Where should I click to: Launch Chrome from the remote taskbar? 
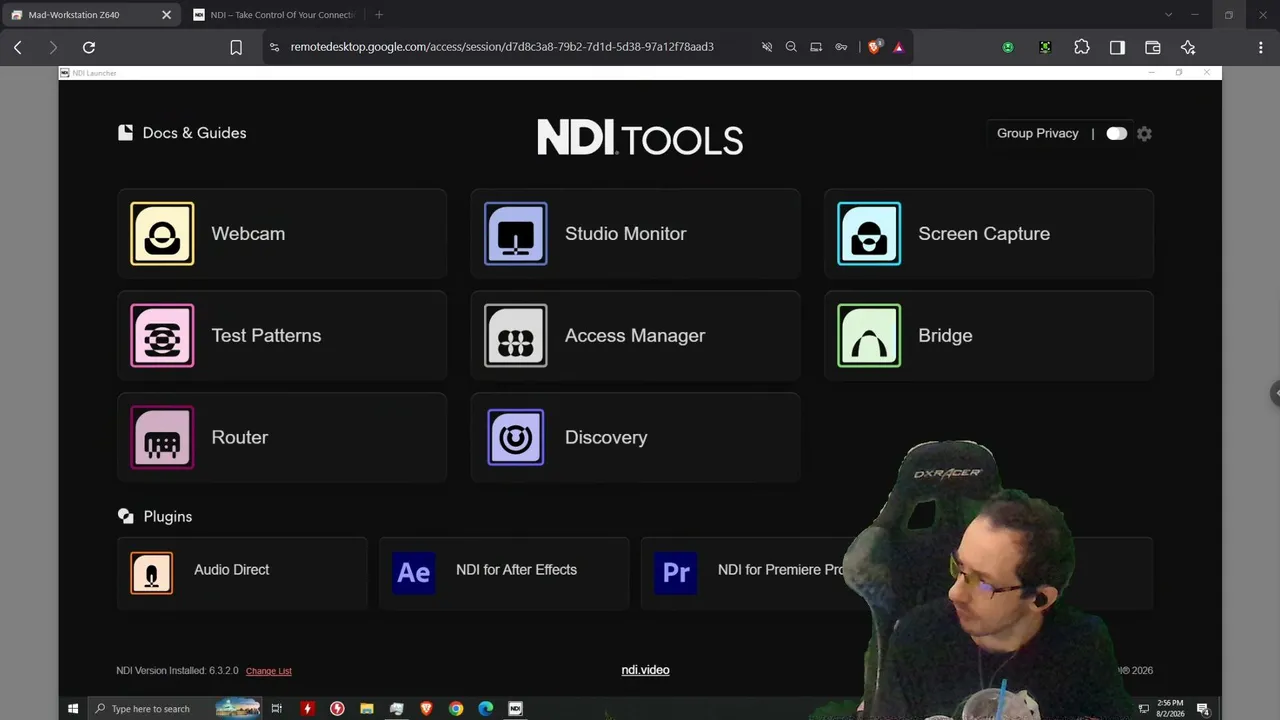[456, 709]
